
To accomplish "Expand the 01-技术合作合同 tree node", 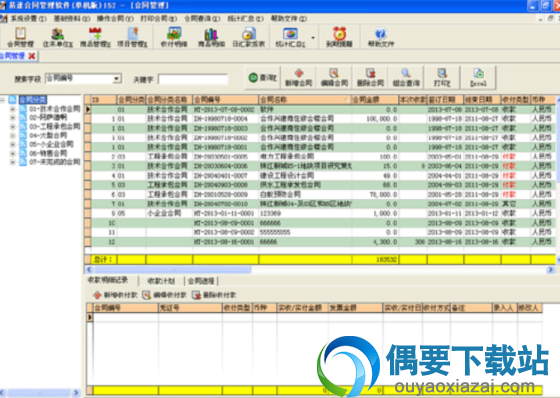I will (13, 109).
